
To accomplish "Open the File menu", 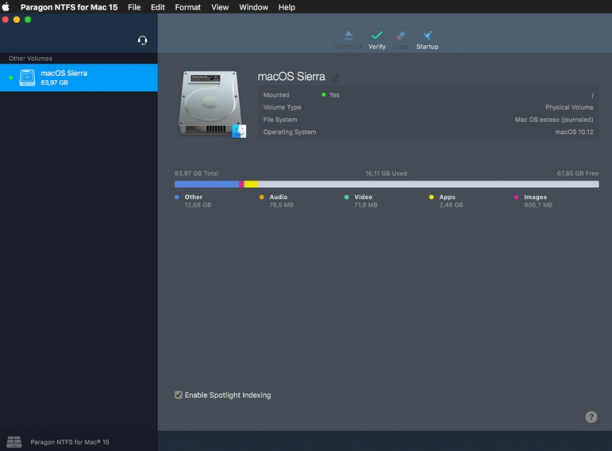I will (134, 7).
